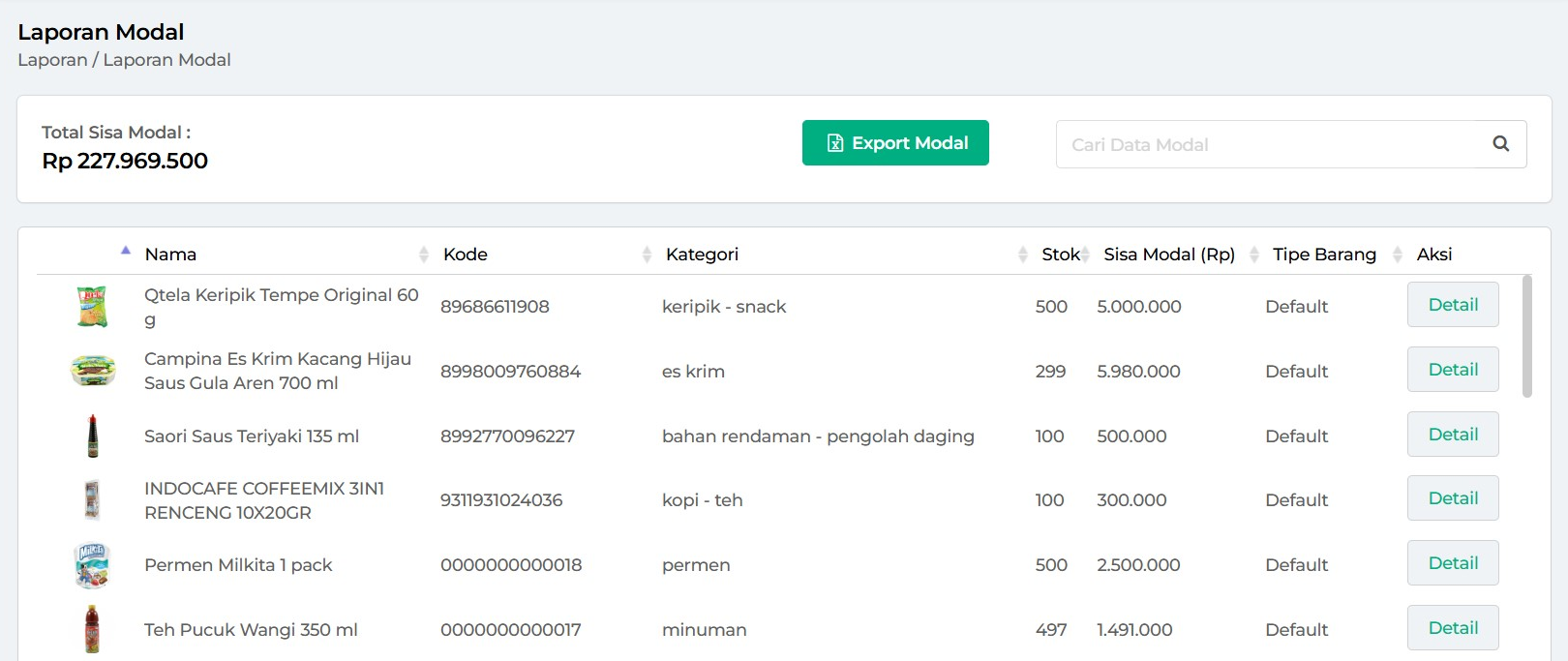Show Detail for Permen Milkita
Viewport: 1568px width, 661px height.
1452,563
